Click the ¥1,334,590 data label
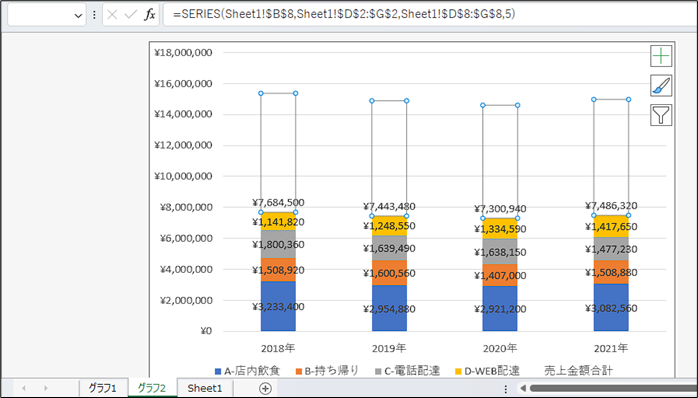This screenshot has width=698, height=398. 500,229
